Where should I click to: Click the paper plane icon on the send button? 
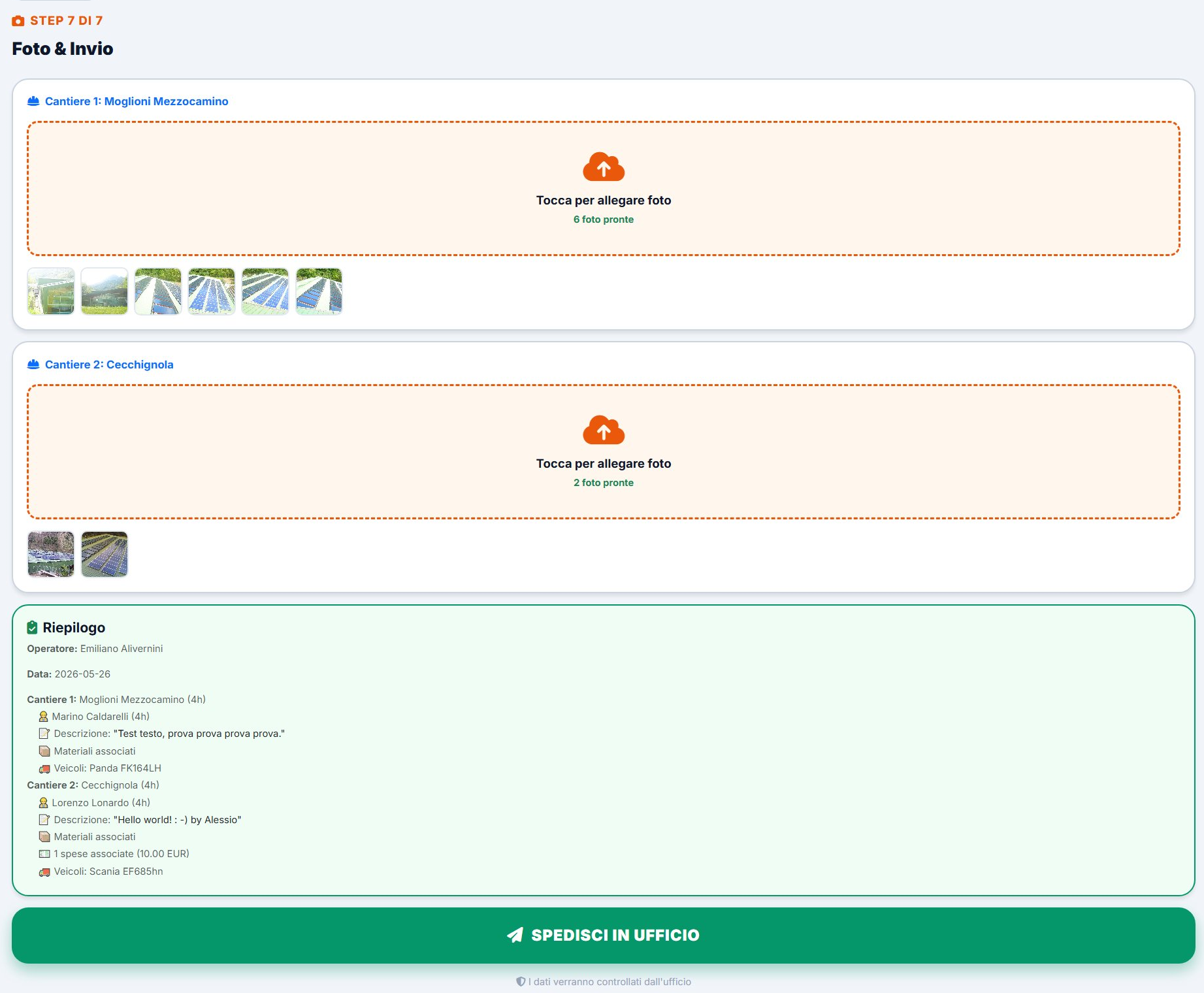click(x=515, y=935)
